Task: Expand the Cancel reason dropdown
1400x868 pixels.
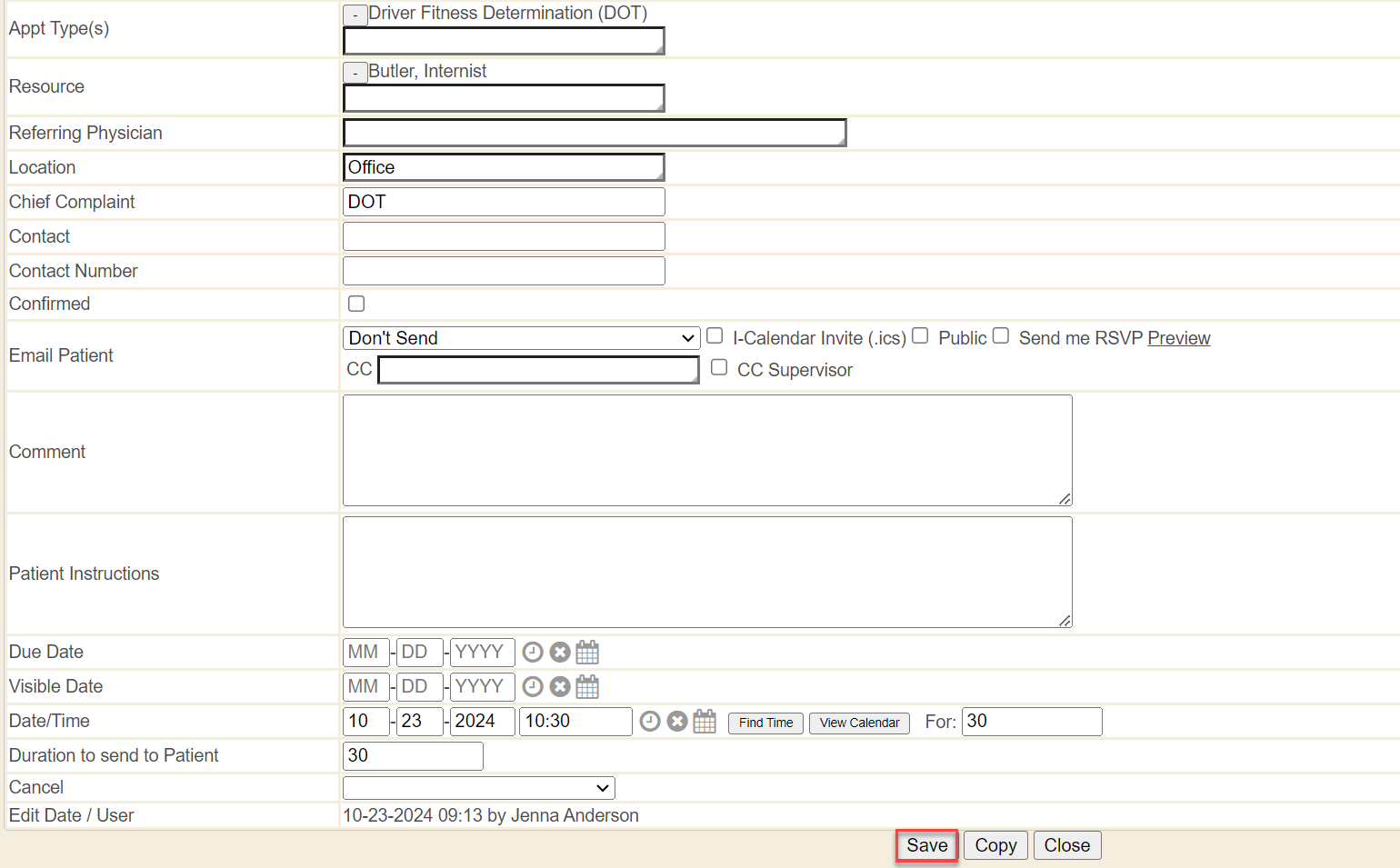Action: (478, 788)
